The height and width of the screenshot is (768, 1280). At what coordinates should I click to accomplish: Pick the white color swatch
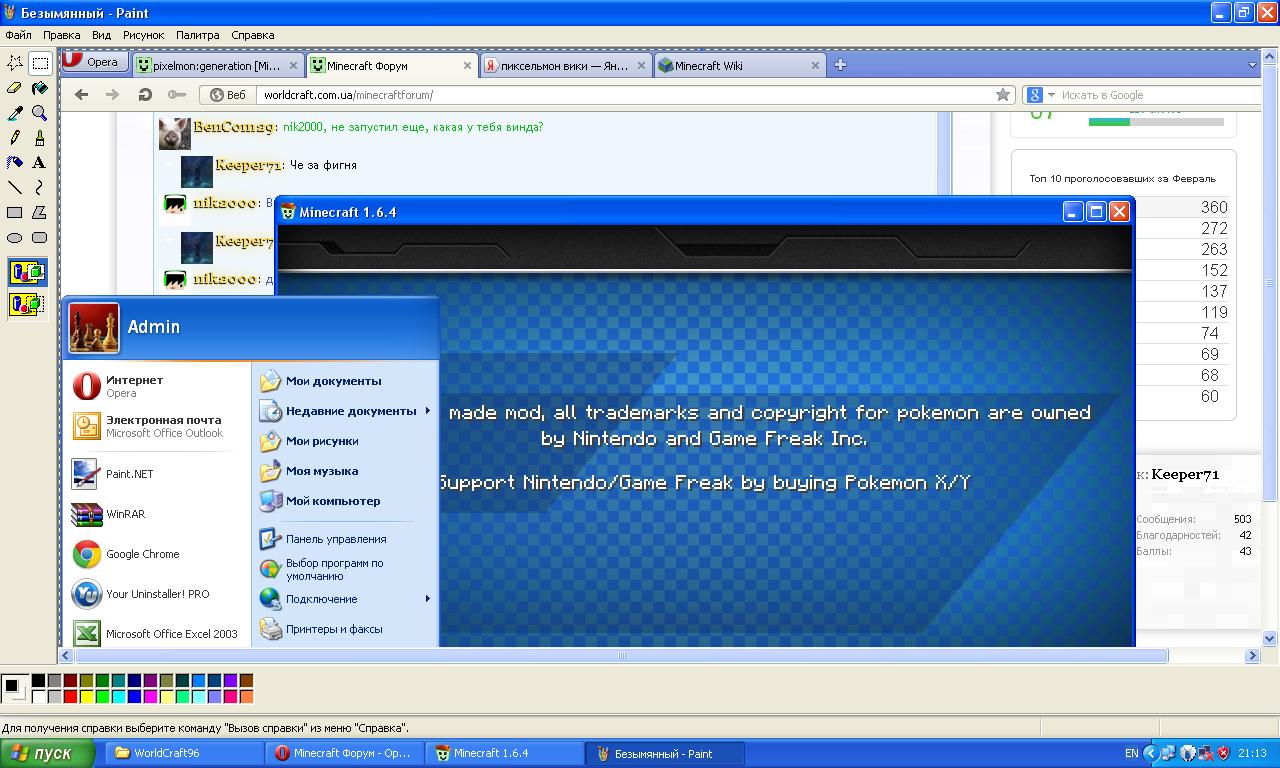click(x=38, y=696)
